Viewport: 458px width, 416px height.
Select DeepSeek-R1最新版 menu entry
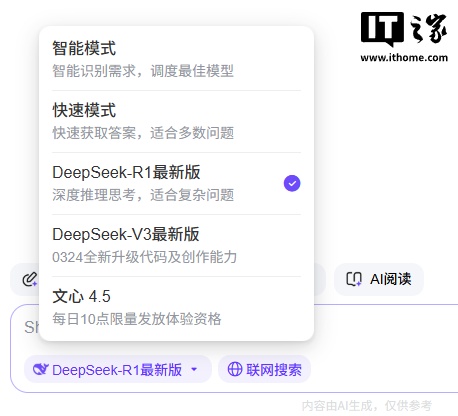[176, 184]
